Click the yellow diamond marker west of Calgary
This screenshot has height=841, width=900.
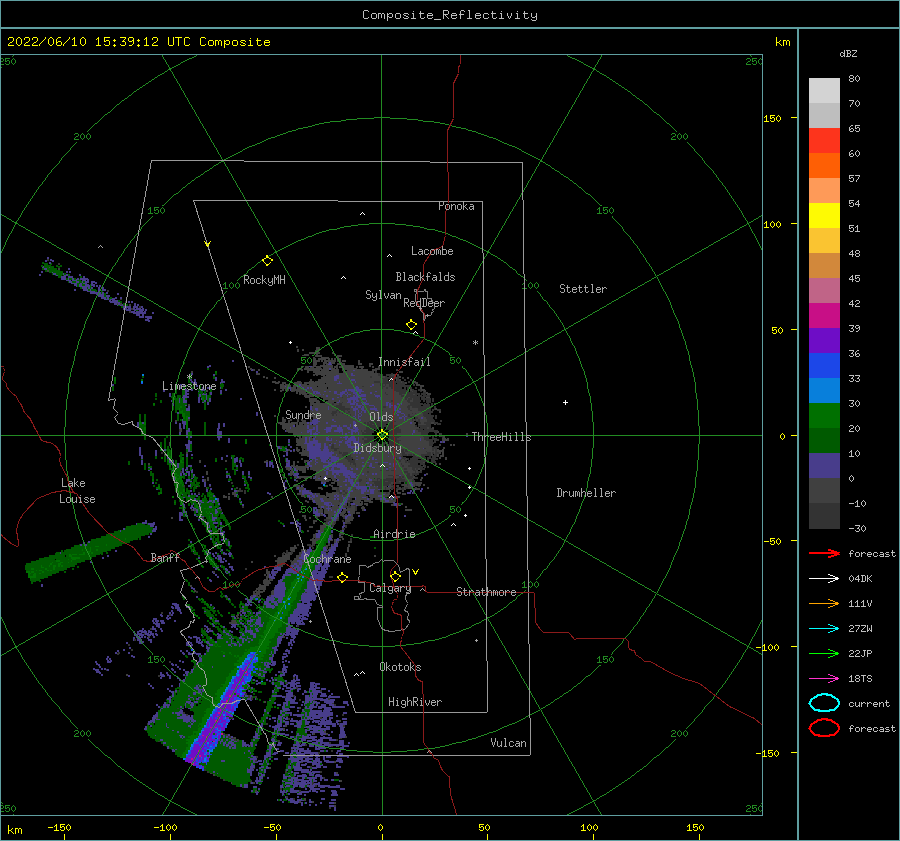click(343, 578)
